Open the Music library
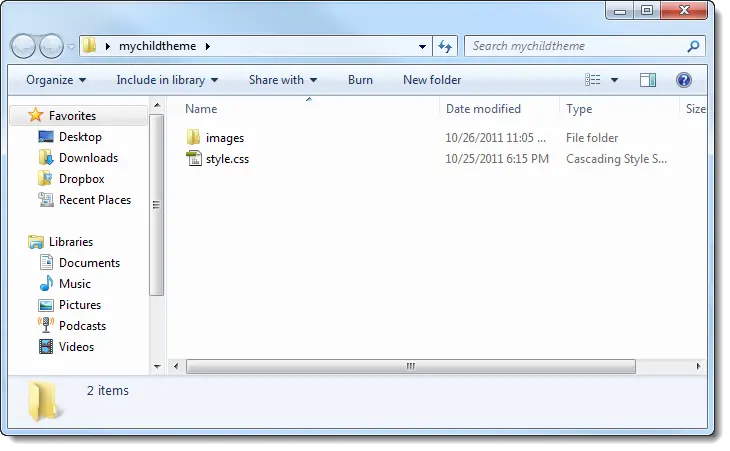The image size is (730, 451). pyautogui.click(x=75, y=284)
